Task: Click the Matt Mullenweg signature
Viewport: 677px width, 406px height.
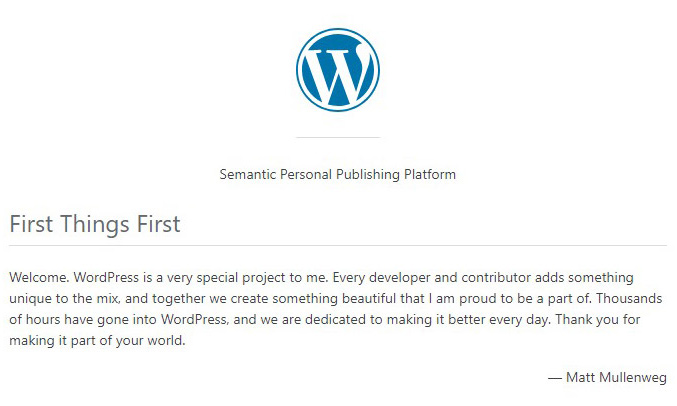Action: (607, 377)
